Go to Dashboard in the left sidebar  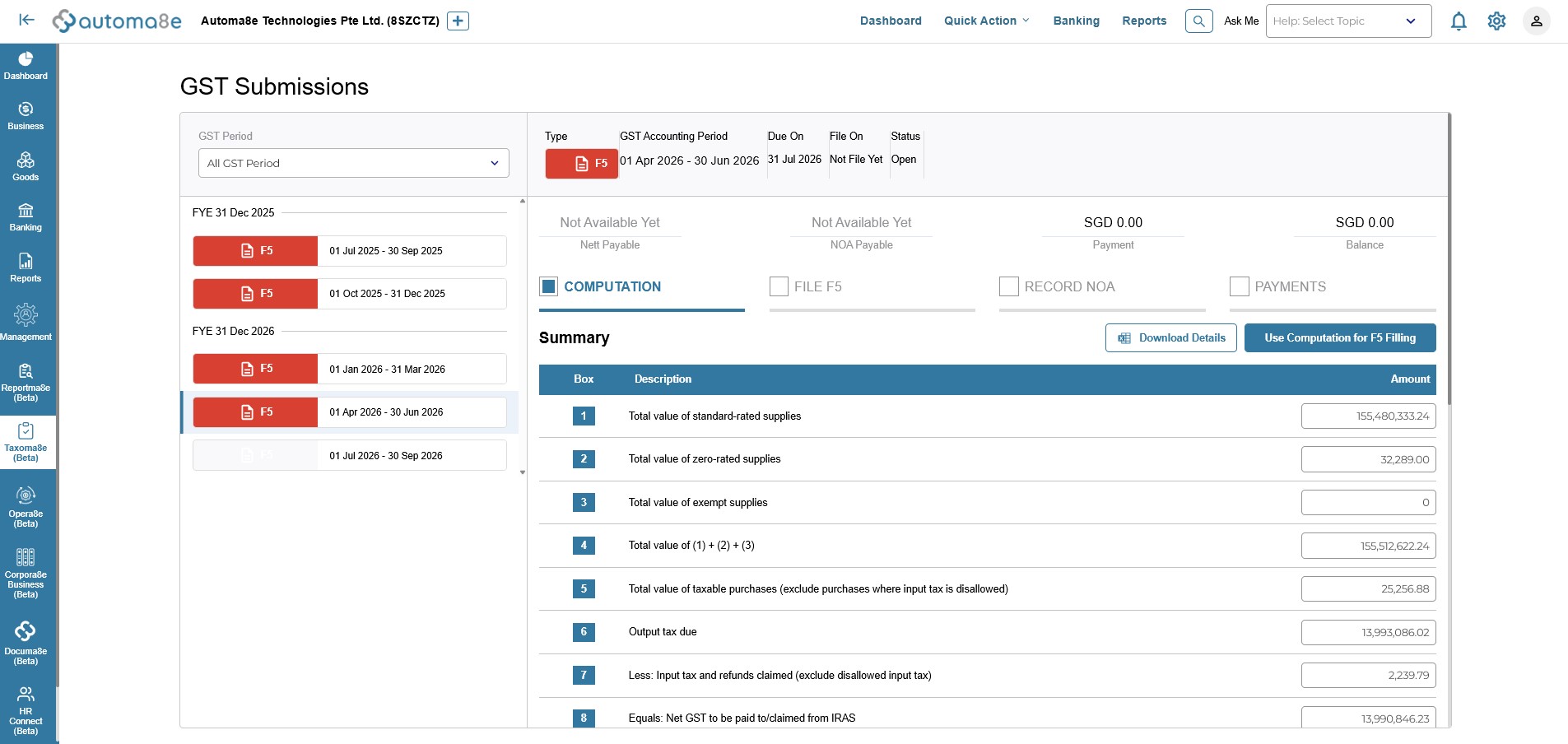point(26,66)
